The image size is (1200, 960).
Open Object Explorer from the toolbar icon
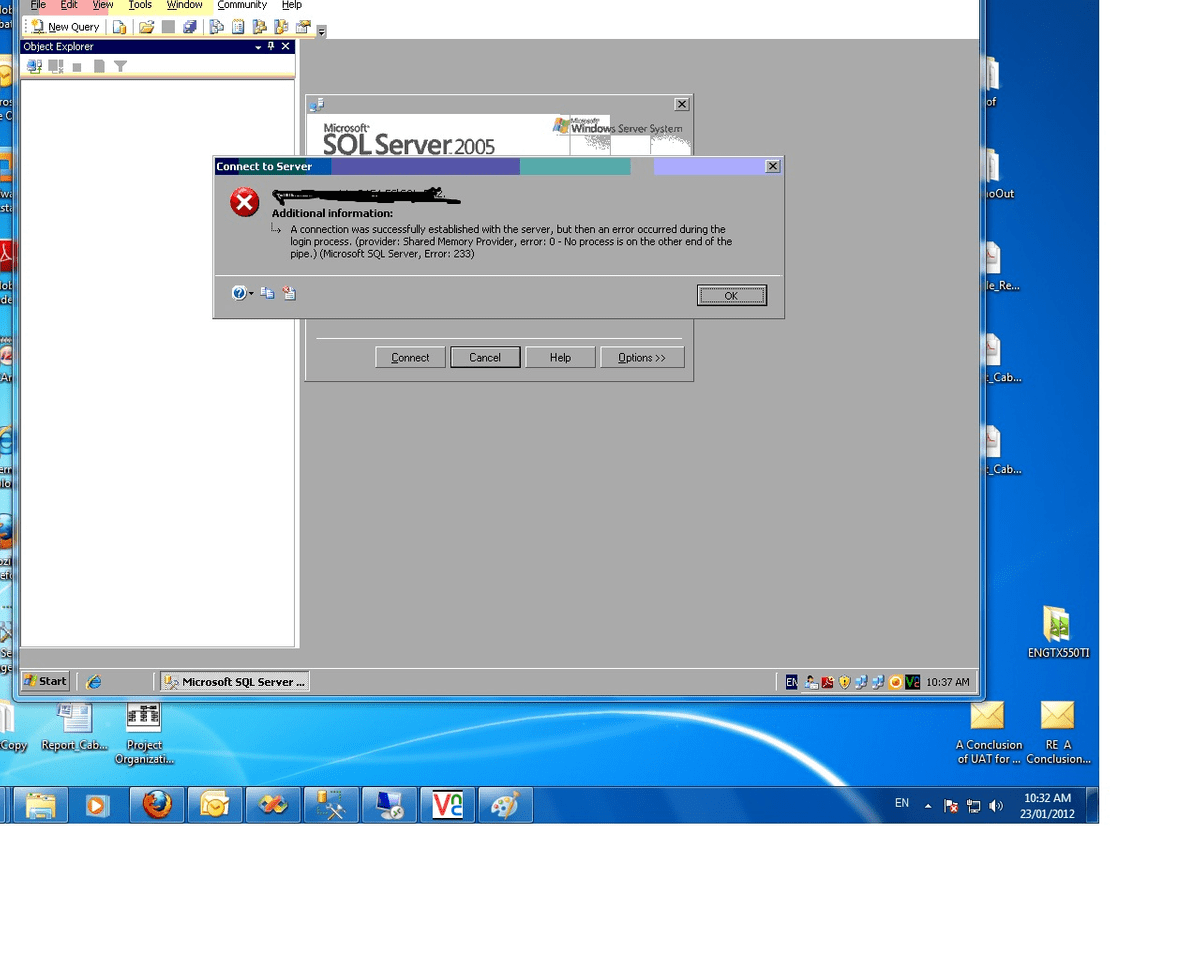pos(259,27)
